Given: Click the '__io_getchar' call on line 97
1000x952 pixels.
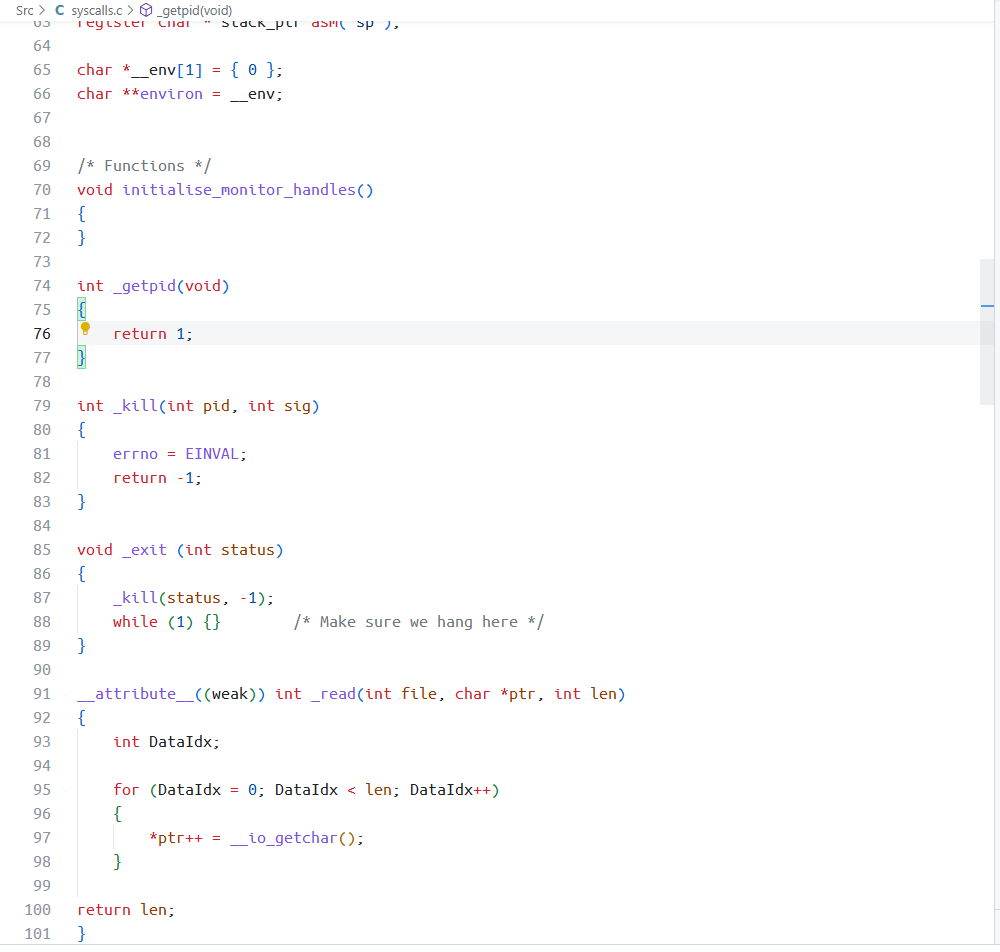Looking at the screenshot, I should pos(283,838).
